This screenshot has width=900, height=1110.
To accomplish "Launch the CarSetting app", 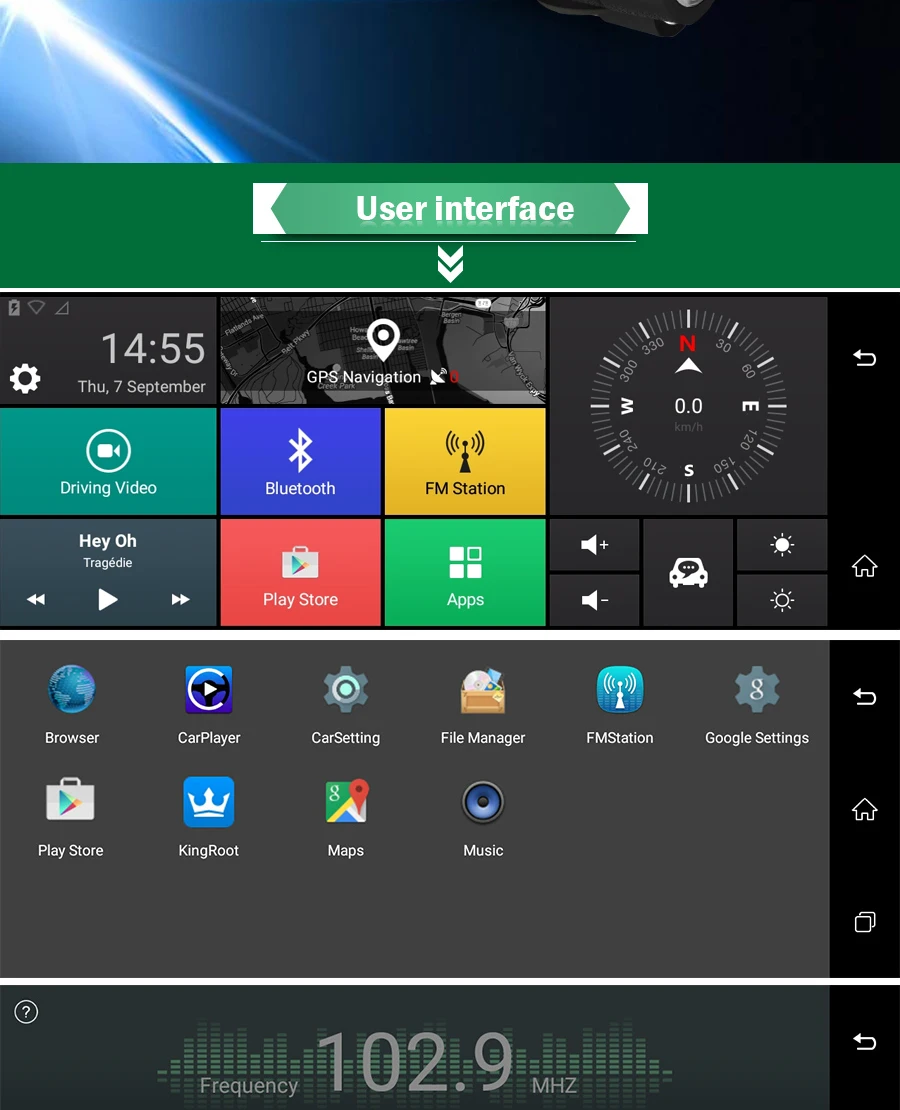I will click(346, 705).
